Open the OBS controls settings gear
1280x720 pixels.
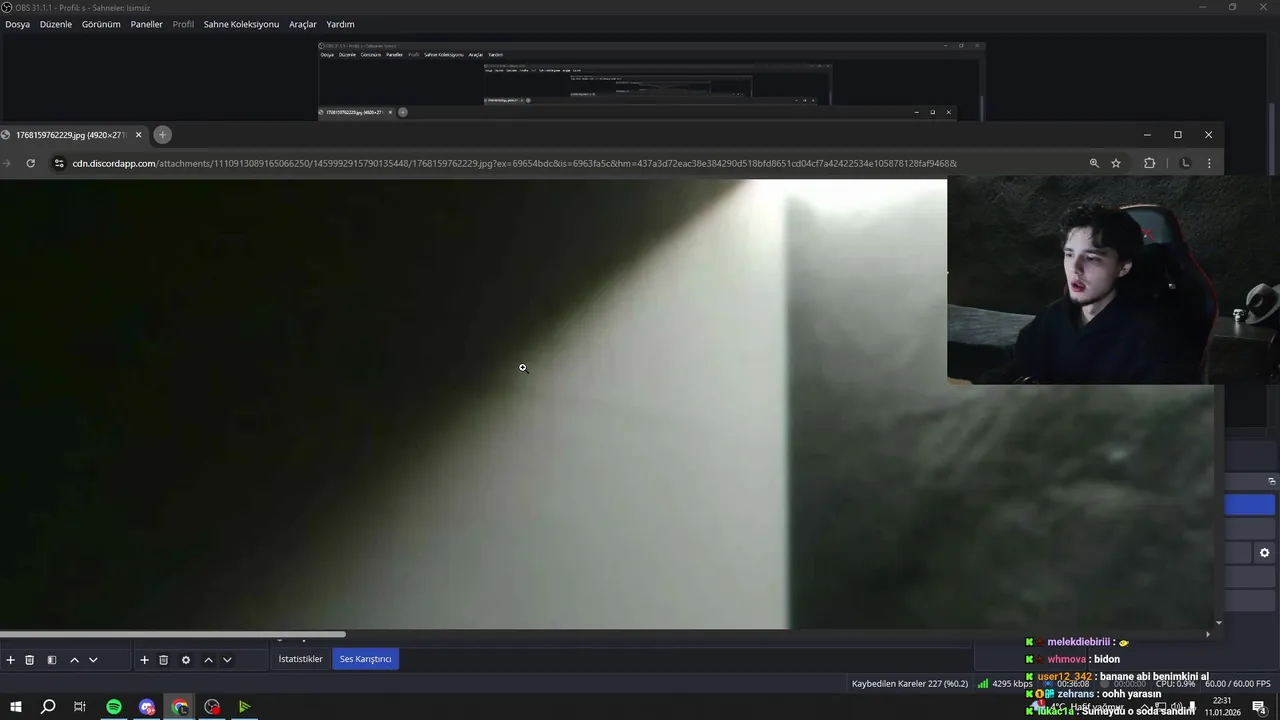pos(1264,553)
